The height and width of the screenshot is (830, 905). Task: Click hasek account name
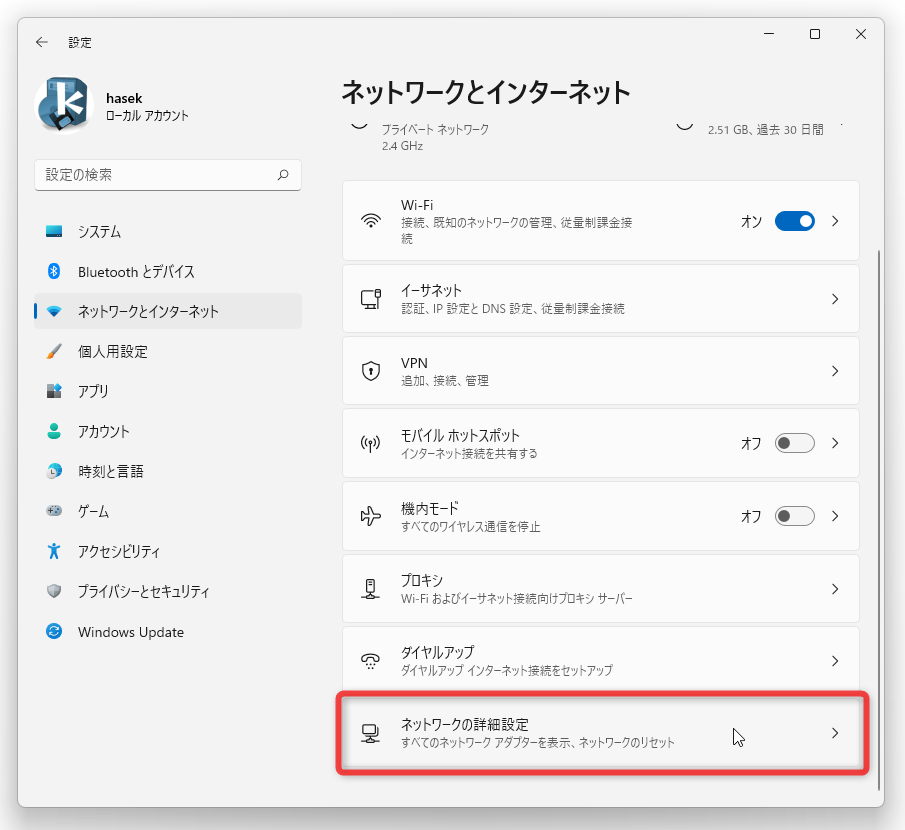[x=124, y=98]
